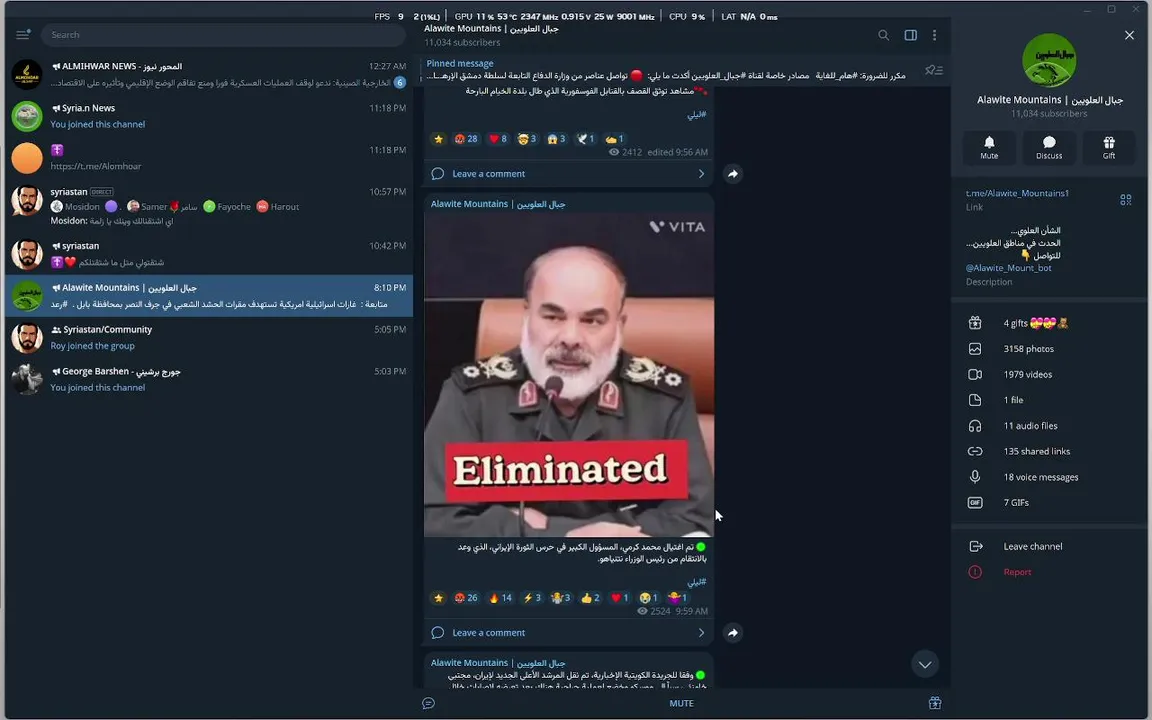The width and height of the screenshot is (1152, 720).
Task: Open the Pinned message banner
Action: (666, 70)
